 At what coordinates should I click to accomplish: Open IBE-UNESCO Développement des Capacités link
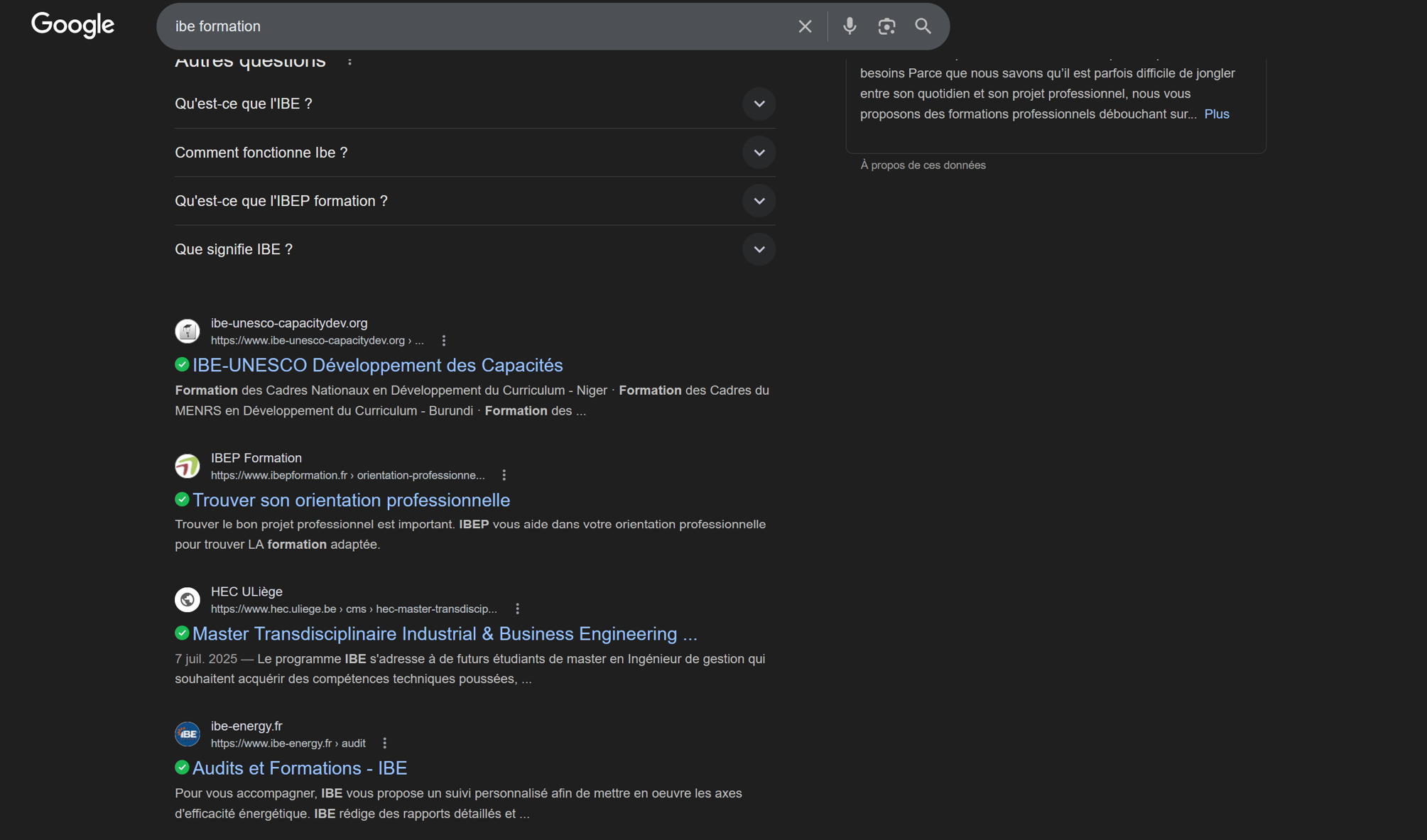pyautogui.click(x=377, y=365)
